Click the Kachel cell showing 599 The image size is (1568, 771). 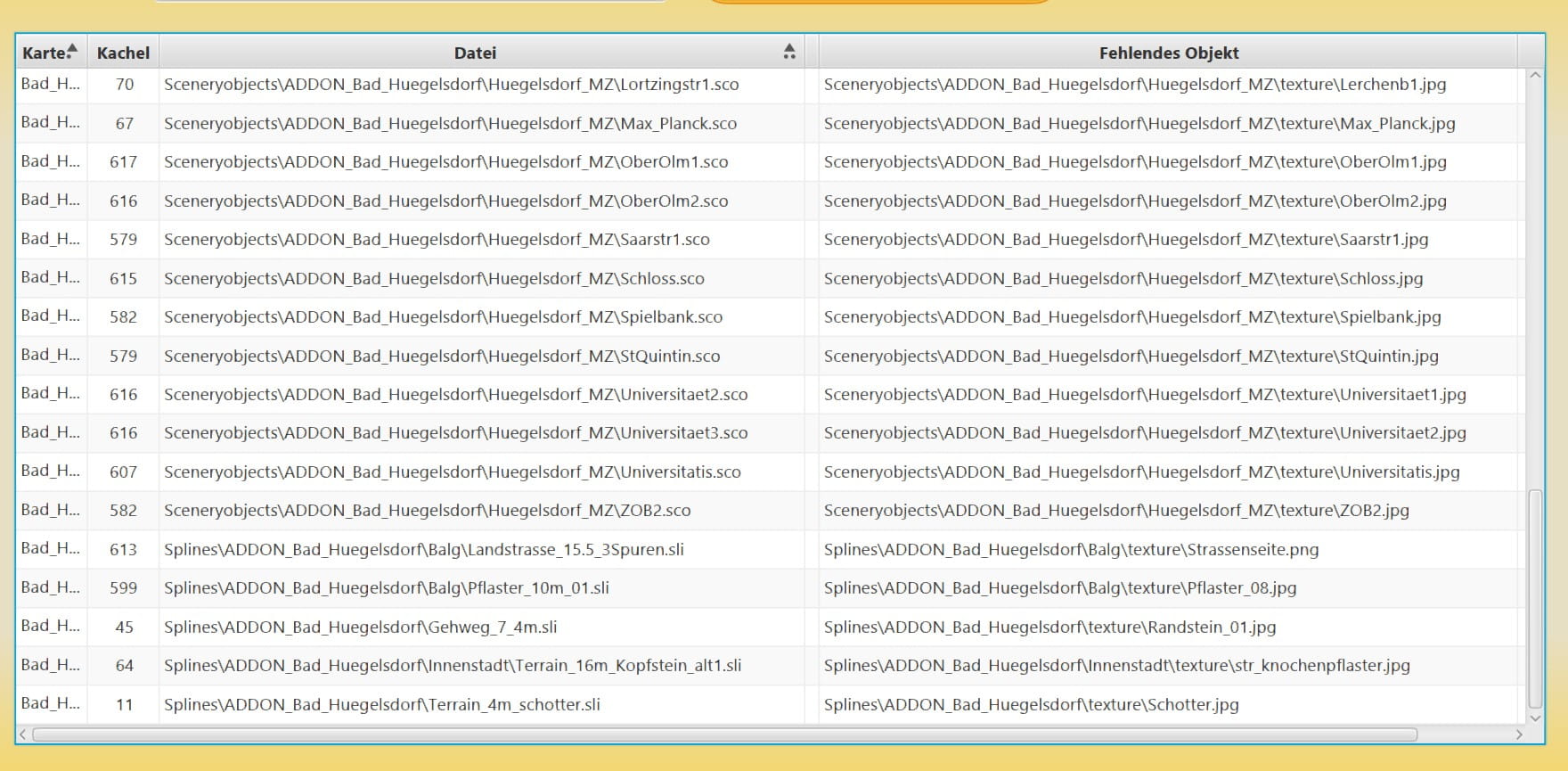click(123, 588)
